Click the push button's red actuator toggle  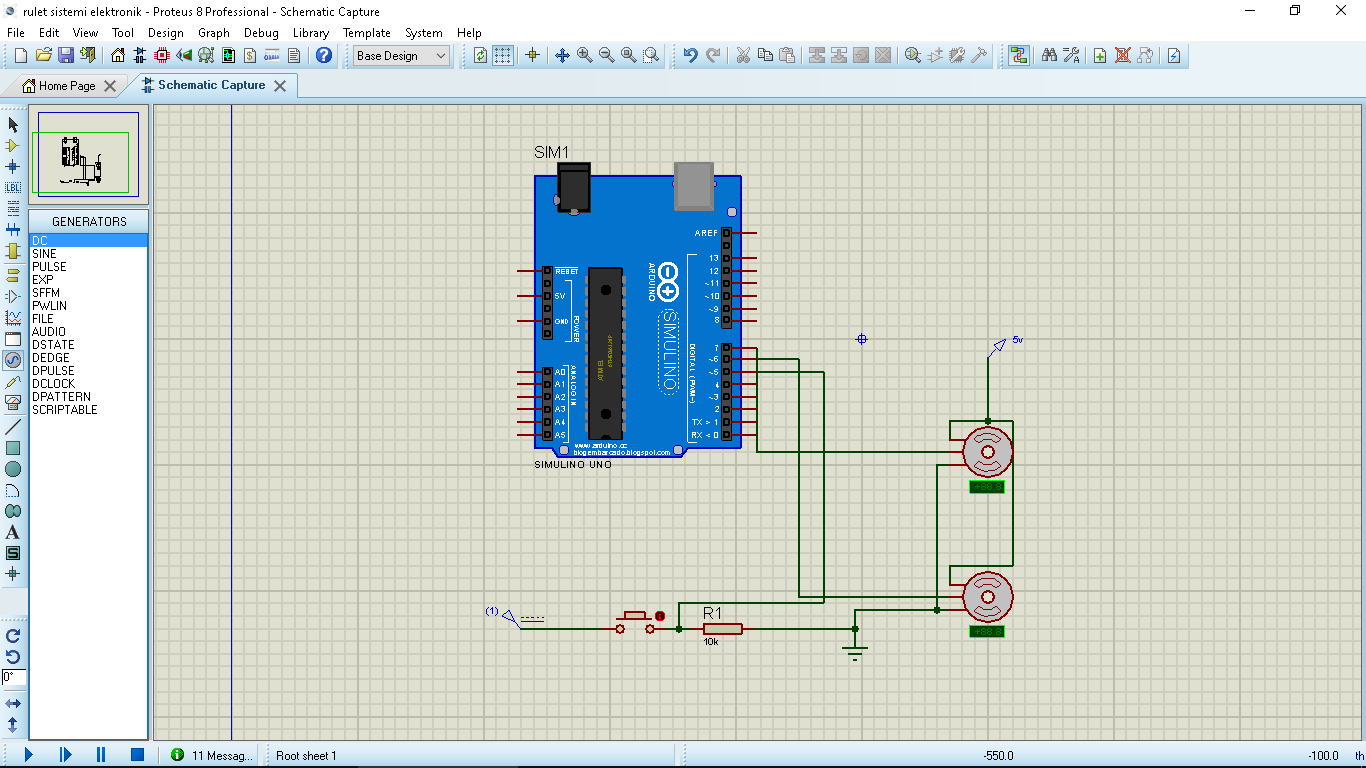(660, 616)
